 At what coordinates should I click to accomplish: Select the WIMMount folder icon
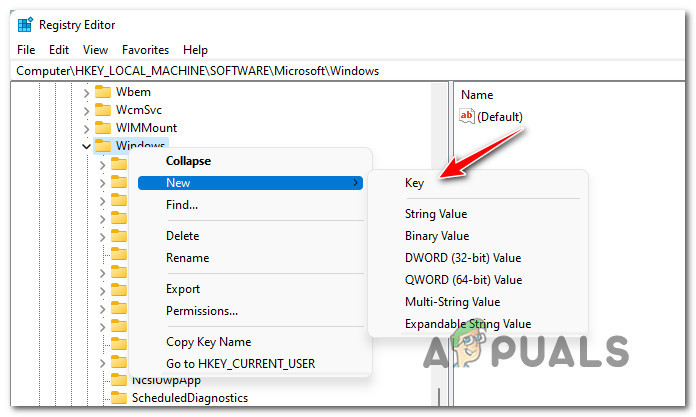click(103, 128)
